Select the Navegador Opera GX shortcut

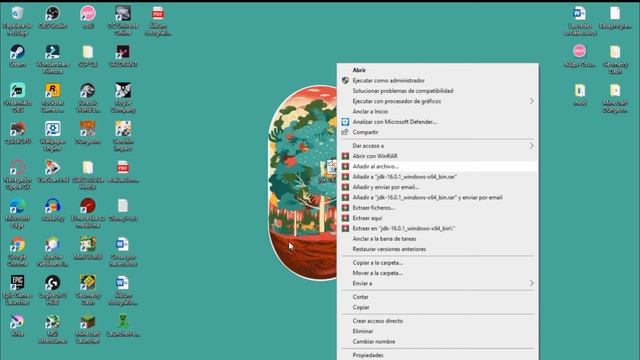click(x=17, y=175)
